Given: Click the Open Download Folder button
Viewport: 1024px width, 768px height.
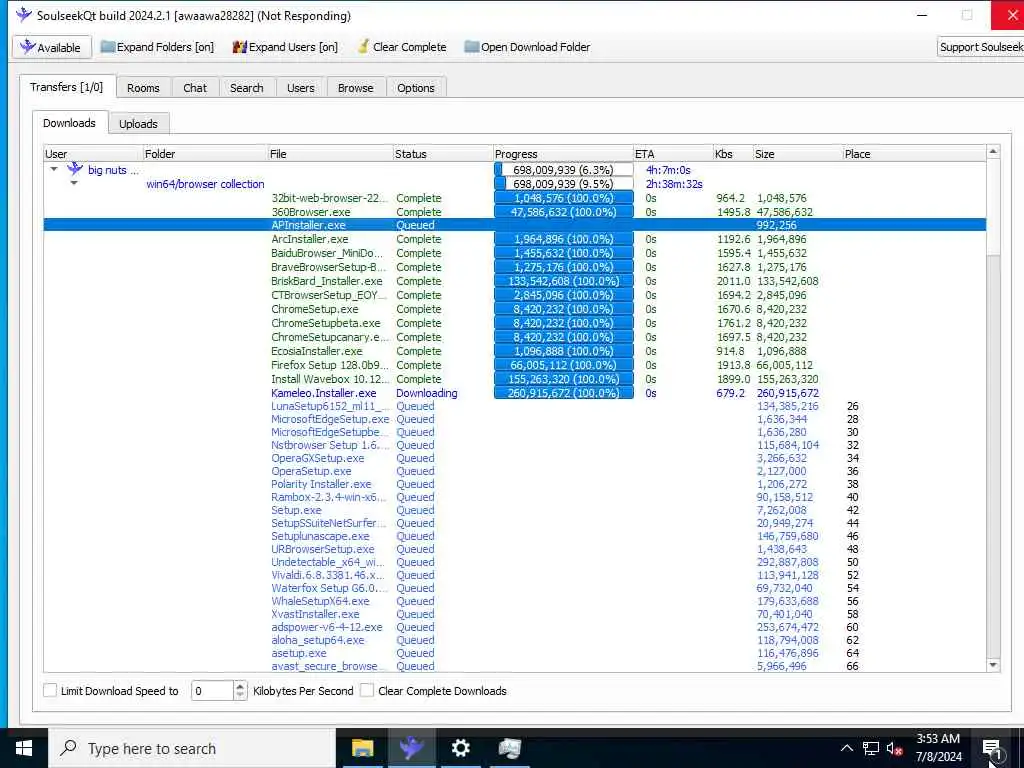Looking at the screenshot, I should [527, 47].
